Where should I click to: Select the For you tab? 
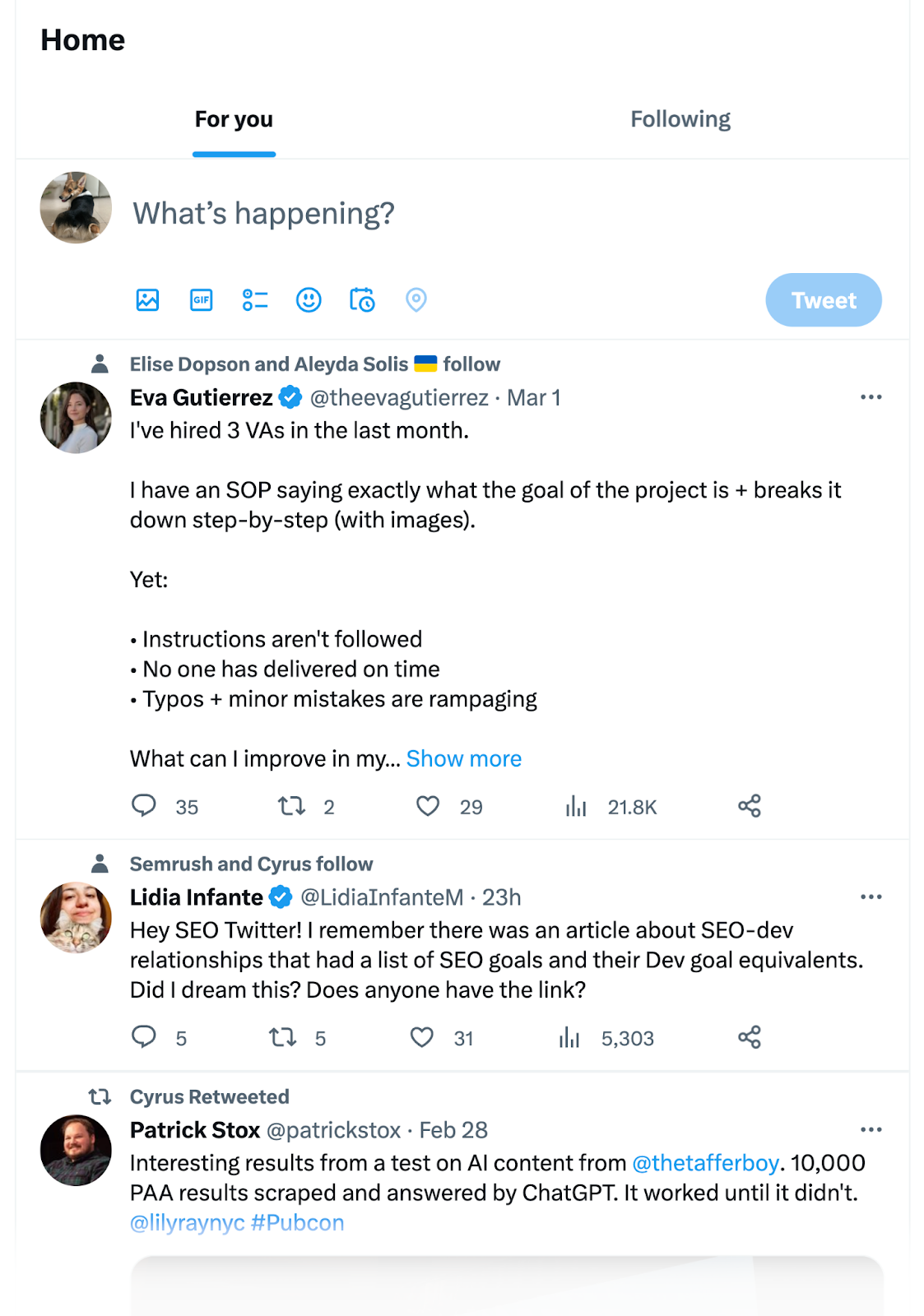(233, 119)
